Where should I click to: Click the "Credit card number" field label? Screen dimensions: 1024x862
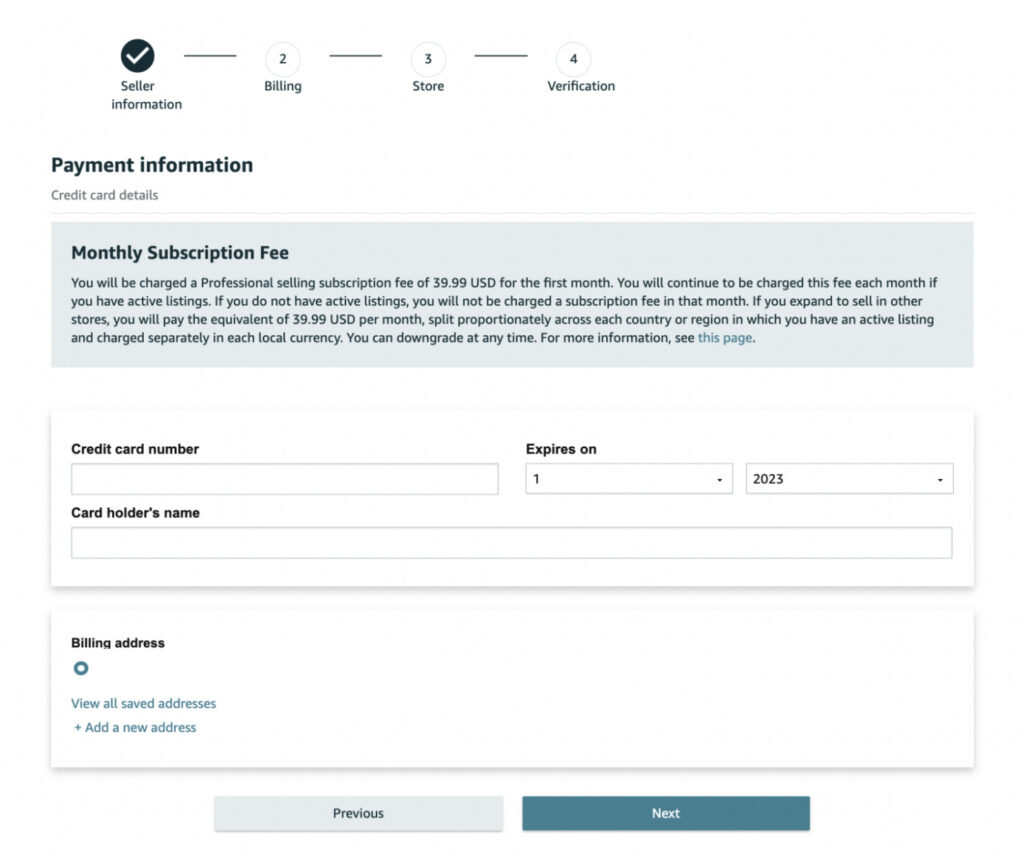tap(135, 449)
